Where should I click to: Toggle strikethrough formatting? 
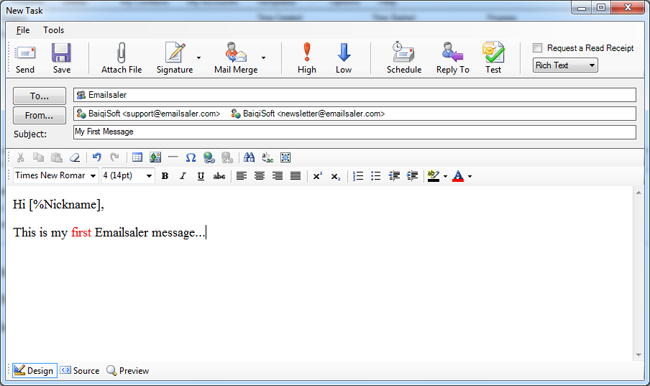point(219,176)
